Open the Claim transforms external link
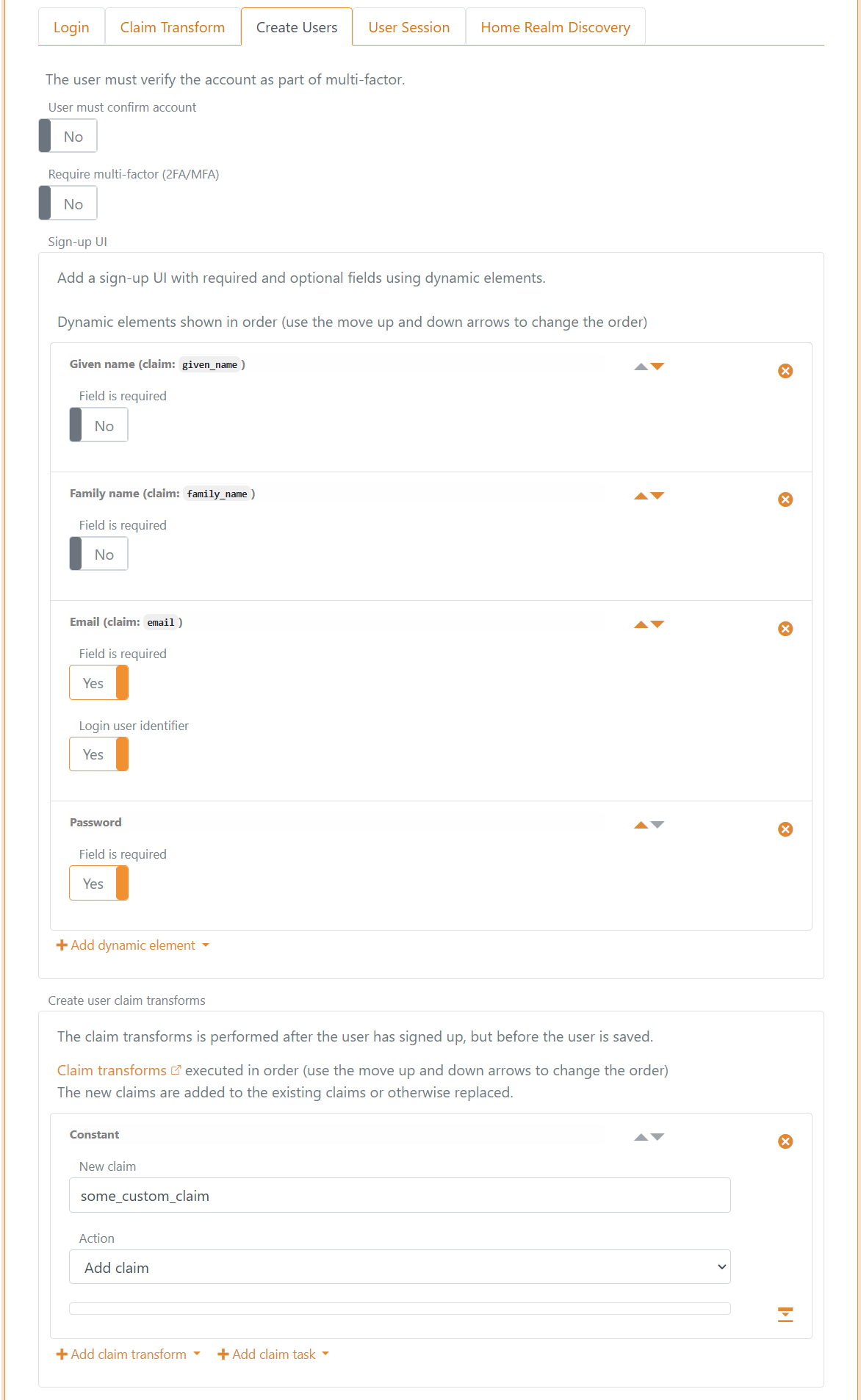861x1400 pixels. click(x=176, y=1070)
